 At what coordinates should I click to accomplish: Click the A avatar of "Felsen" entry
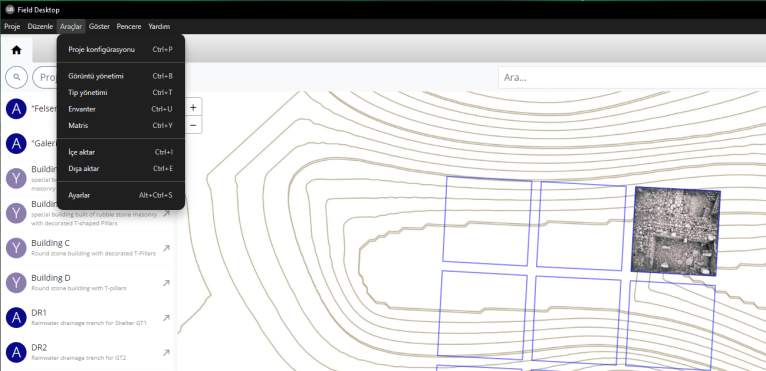16,109
